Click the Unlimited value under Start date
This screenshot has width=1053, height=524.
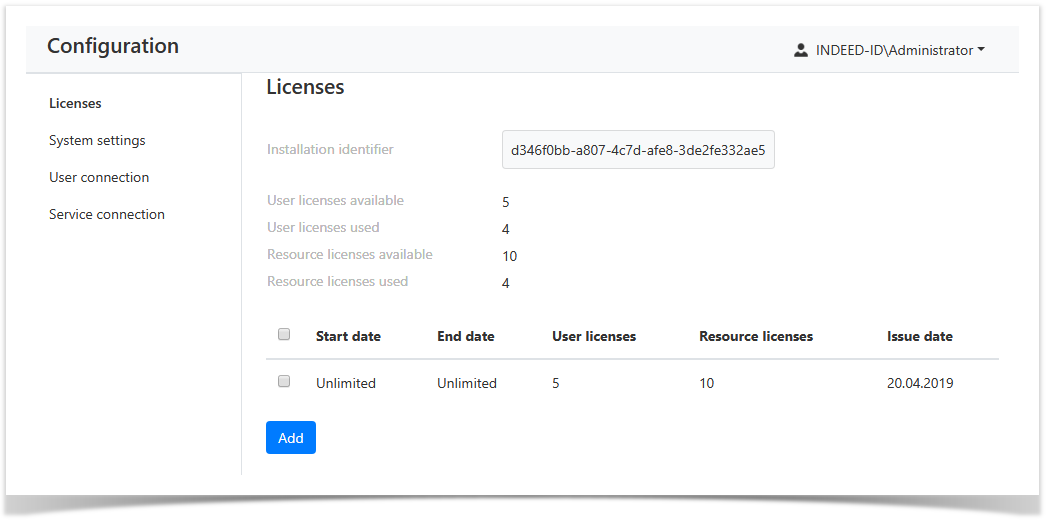click(346, 383)
